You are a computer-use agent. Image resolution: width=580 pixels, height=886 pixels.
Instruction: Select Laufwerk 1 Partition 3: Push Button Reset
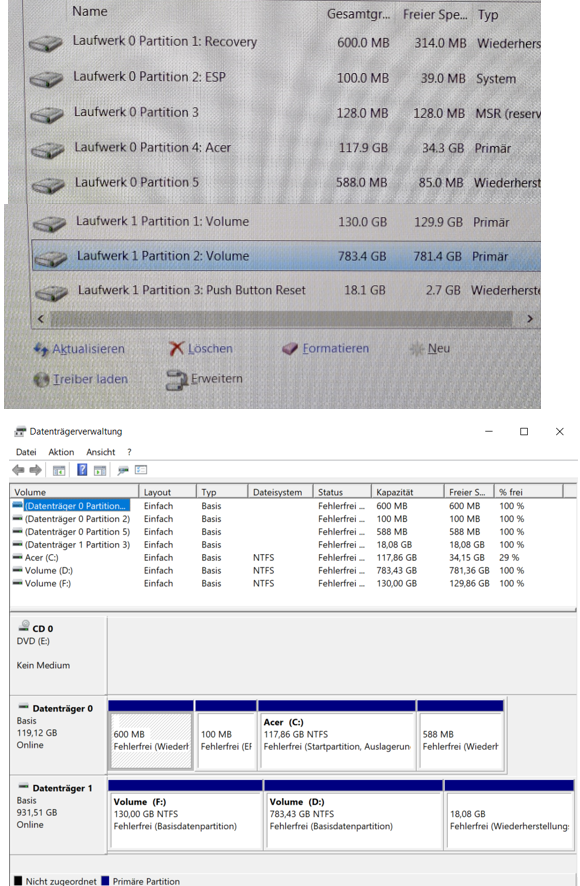(x=287, y=290)
